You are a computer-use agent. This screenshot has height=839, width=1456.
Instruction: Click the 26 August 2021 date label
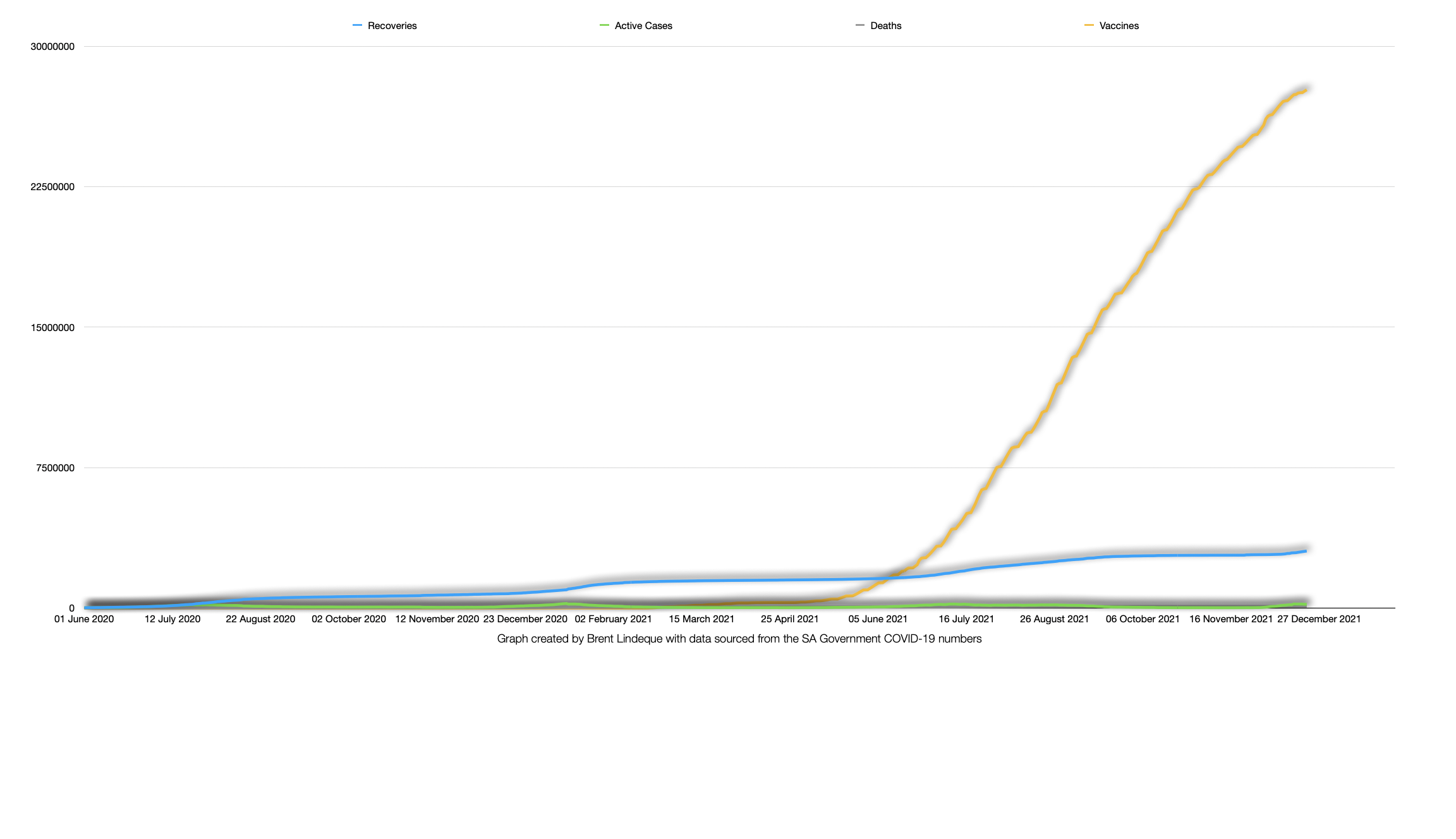point(1054,619)
